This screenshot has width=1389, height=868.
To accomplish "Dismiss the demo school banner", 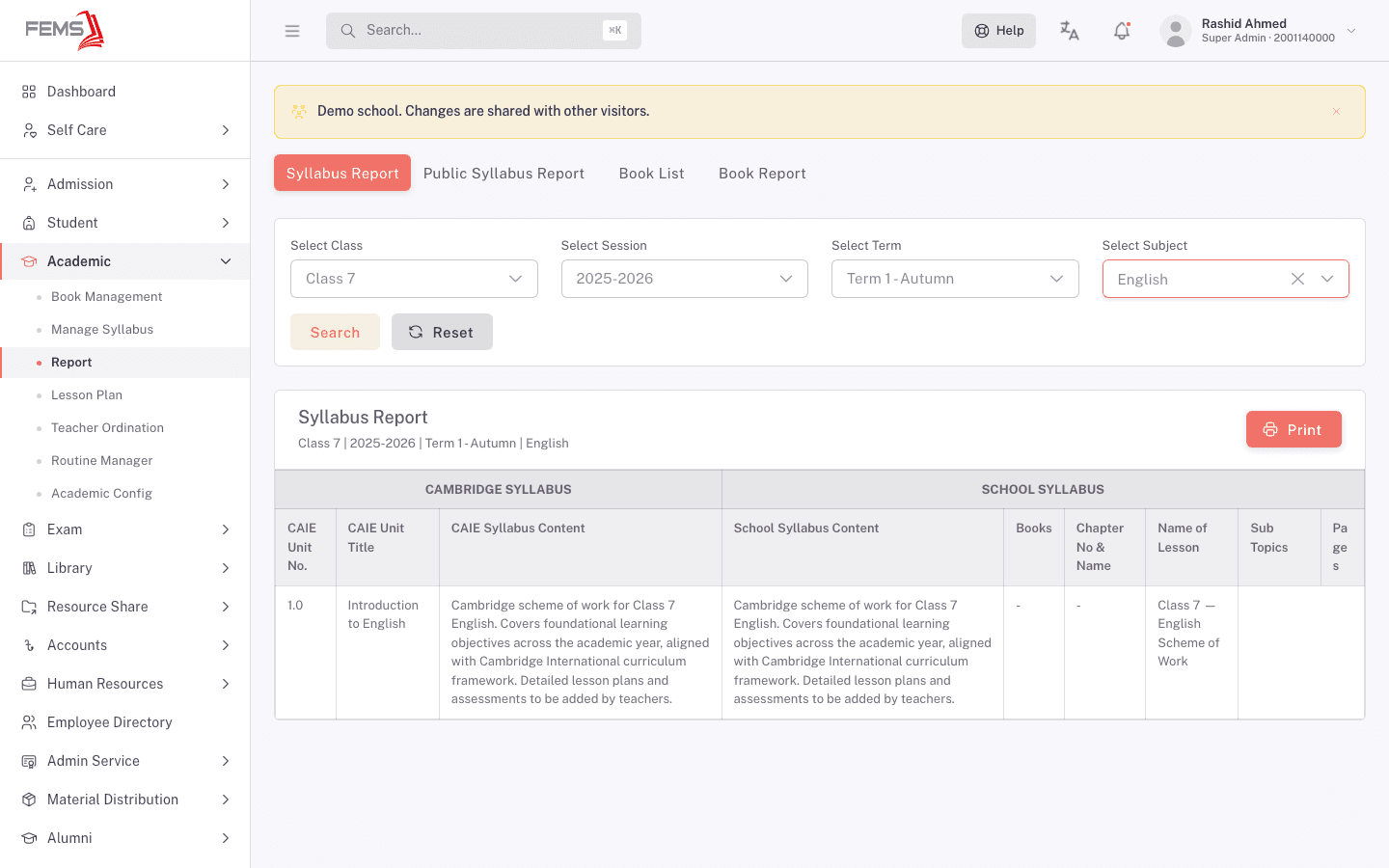I will [1336, 112].
